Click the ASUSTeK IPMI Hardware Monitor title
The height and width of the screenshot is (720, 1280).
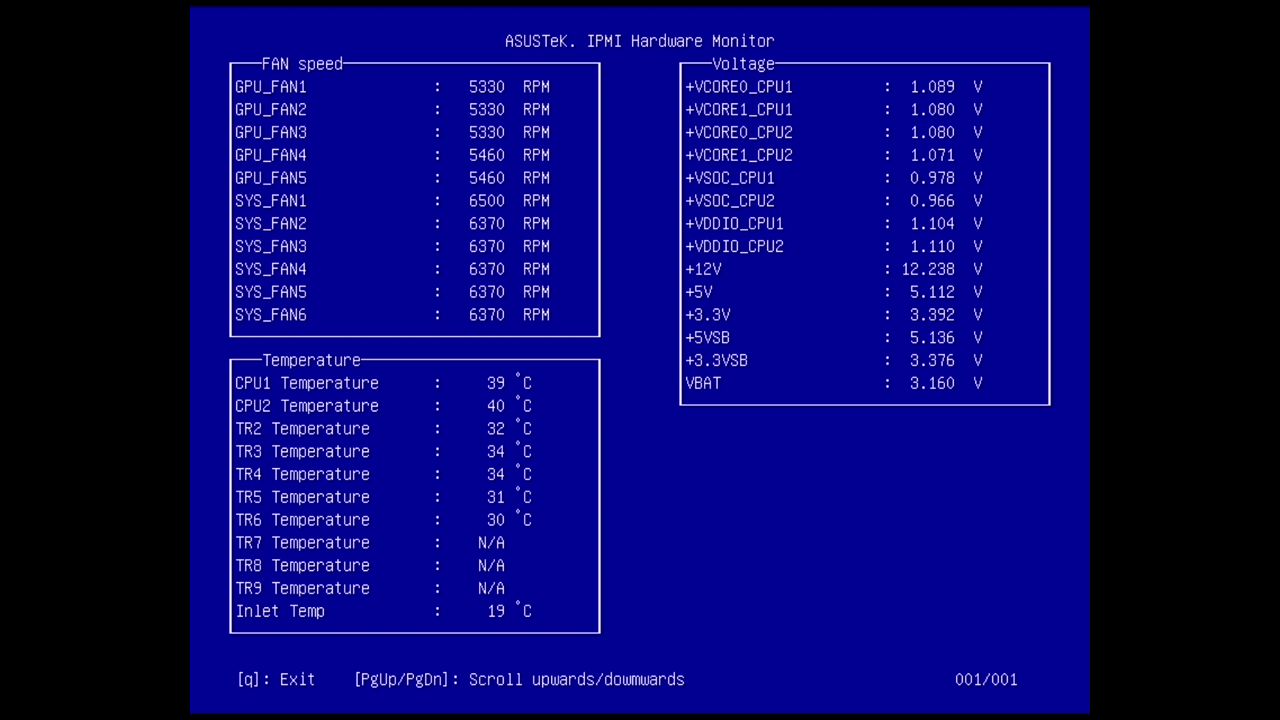[x=639, y=41]
